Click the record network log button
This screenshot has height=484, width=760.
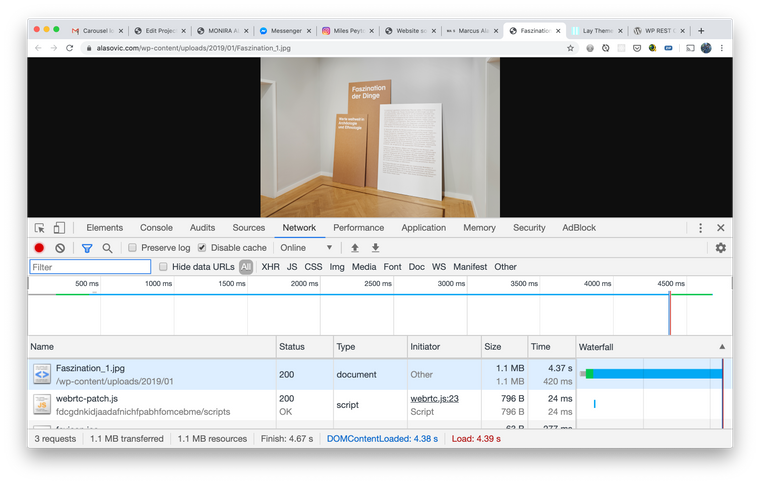click(x=40, y=248)
